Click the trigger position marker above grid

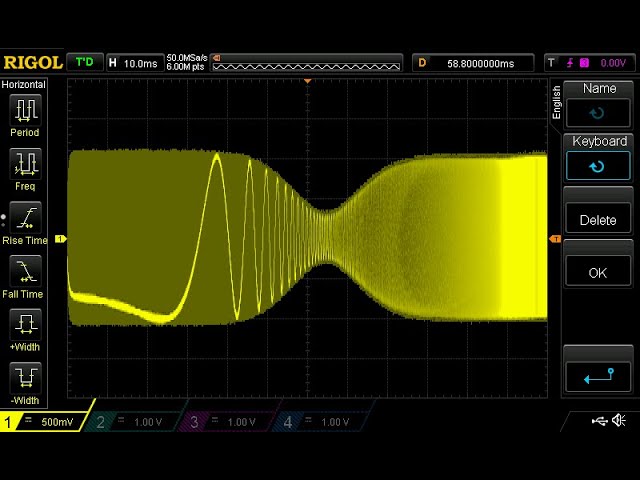coord(308,82)
